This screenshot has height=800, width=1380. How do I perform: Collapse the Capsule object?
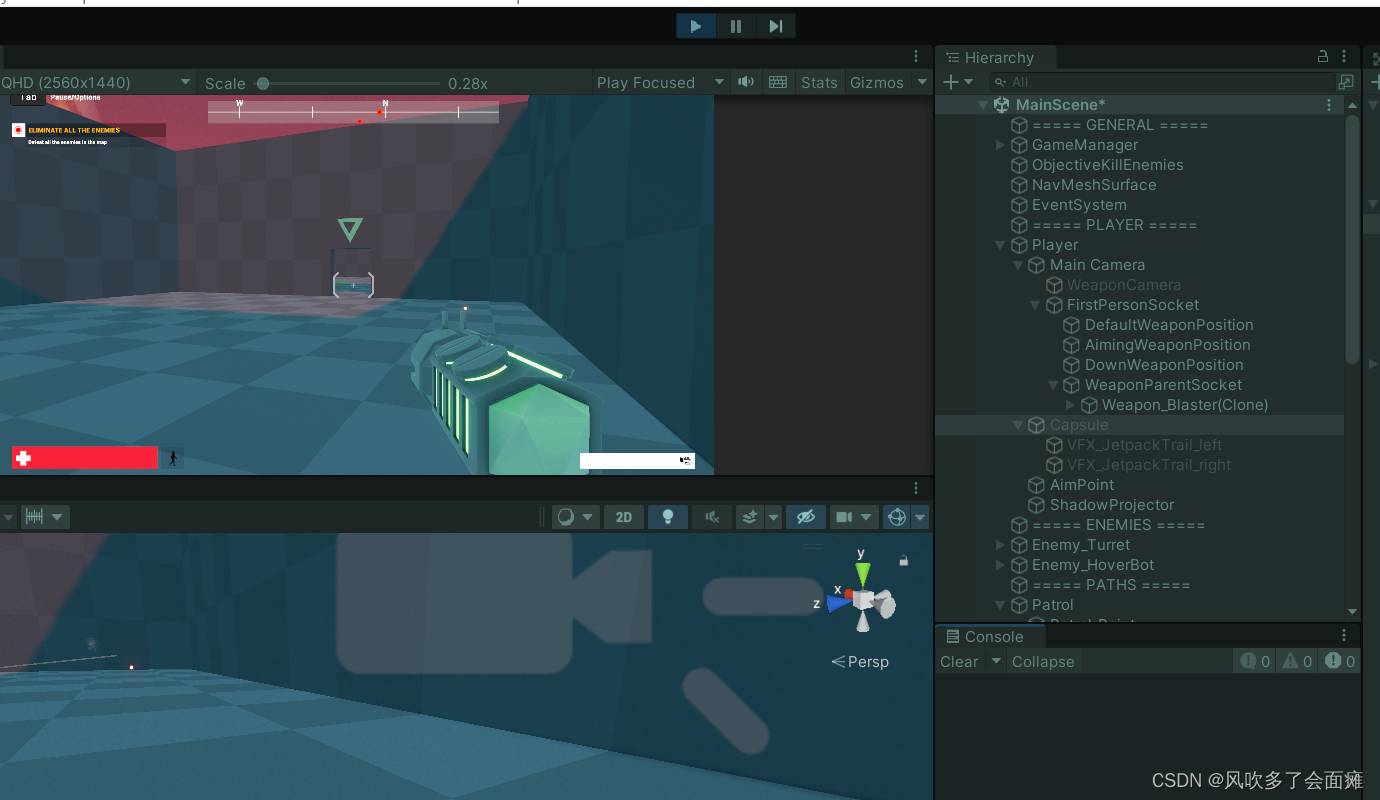[x=1018, y=425]
